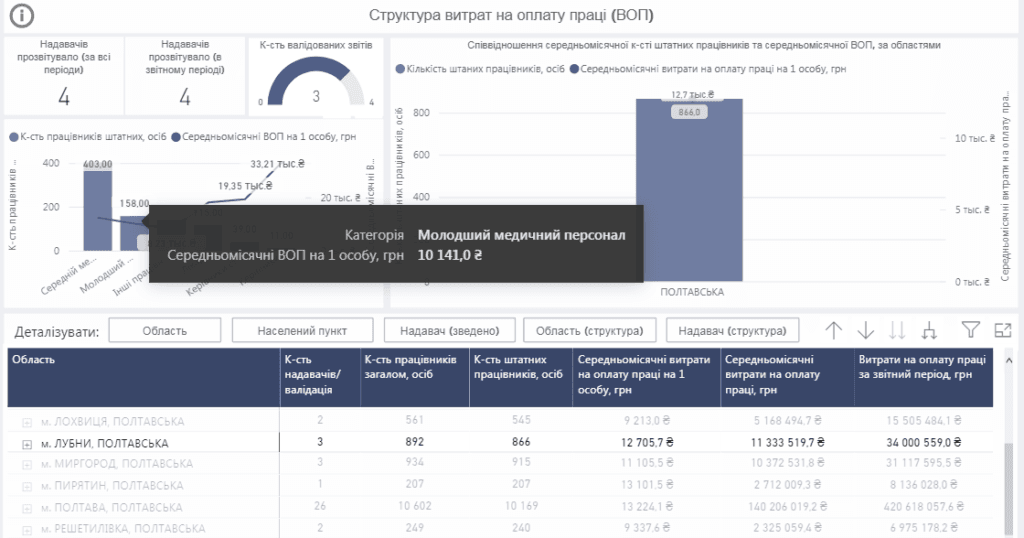Click the Надавачів прозвітувало (за всі періоди) card
The image size is (1024, 538).
64,75
